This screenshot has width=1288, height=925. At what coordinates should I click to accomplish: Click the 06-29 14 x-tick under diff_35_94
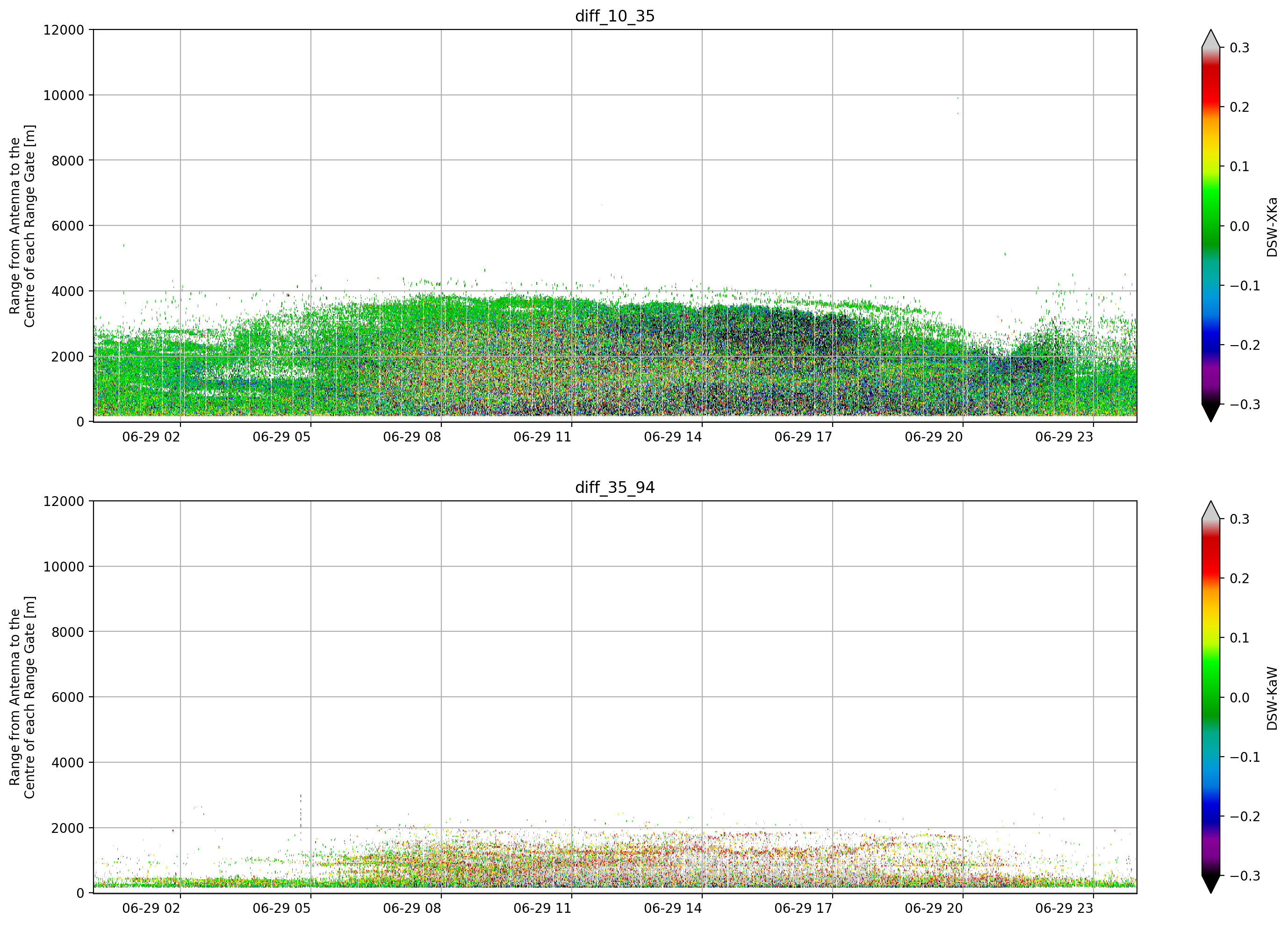click(x=673, y=909)
